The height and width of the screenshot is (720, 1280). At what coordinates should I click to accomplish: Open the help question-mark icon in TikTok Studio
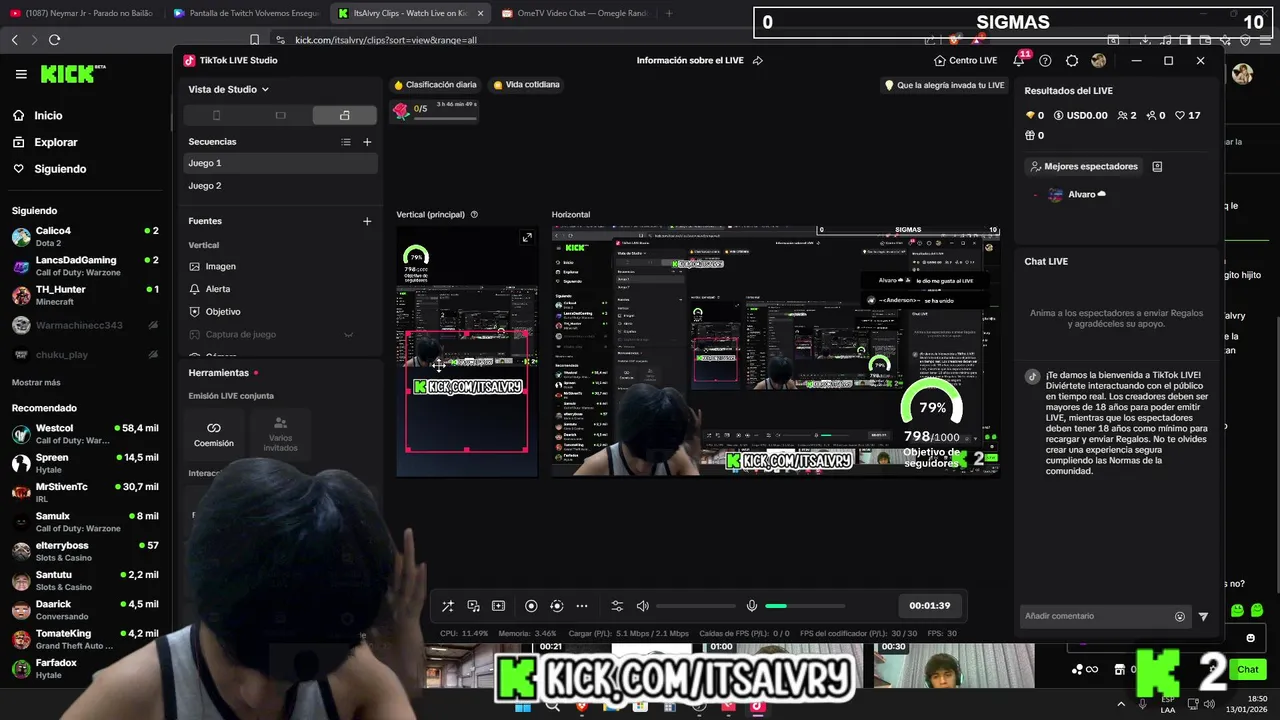[x=1045, y=60]
